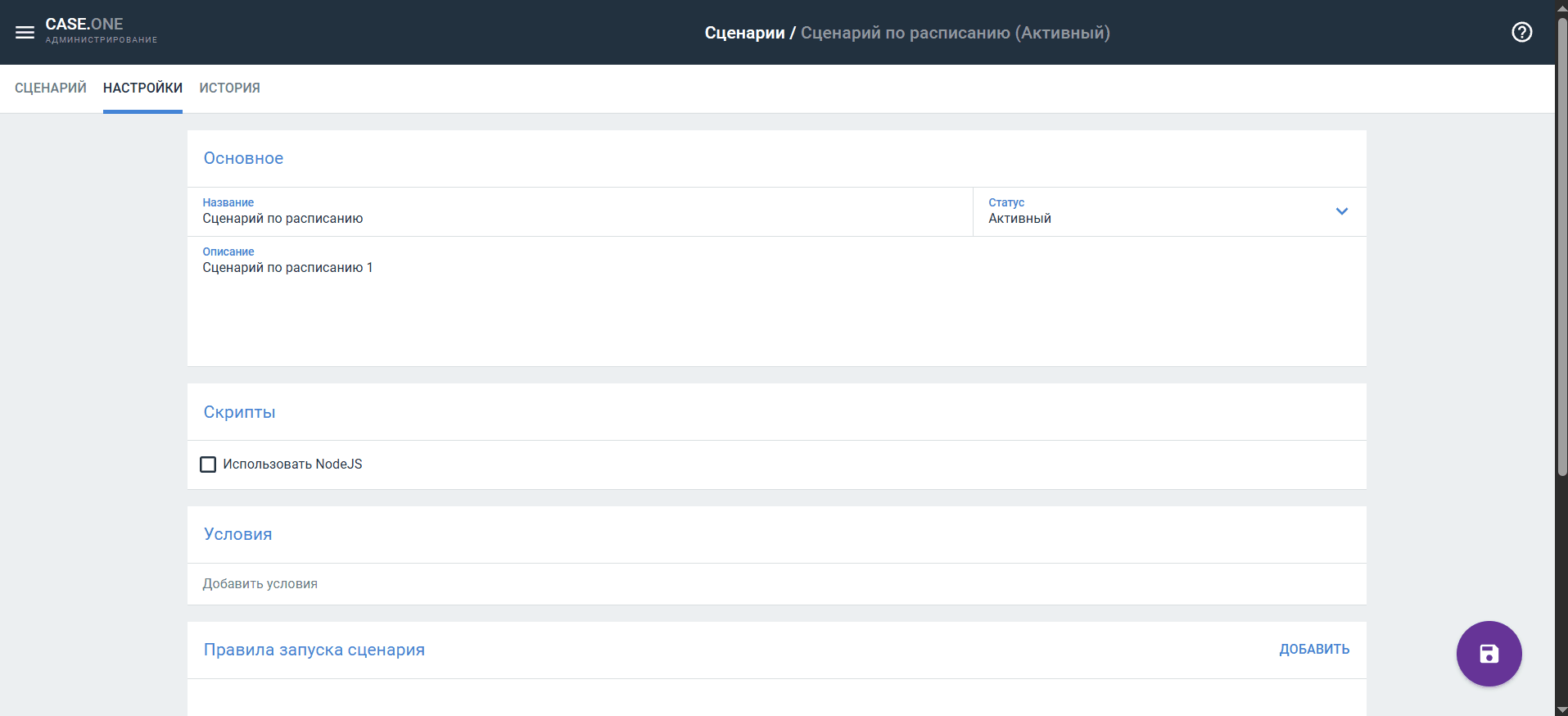
Task: Enable the Использовать NodeJS checkbox
Action: tap(208, 464)
